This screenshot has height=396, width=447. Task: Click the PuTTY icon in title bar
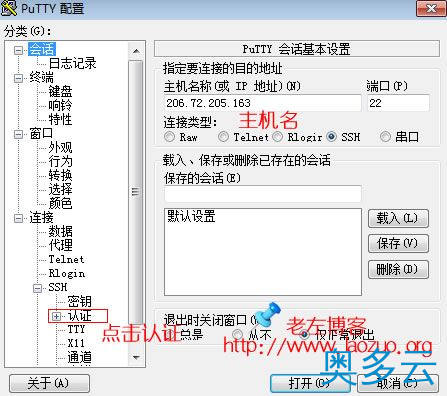pos(9,8)
